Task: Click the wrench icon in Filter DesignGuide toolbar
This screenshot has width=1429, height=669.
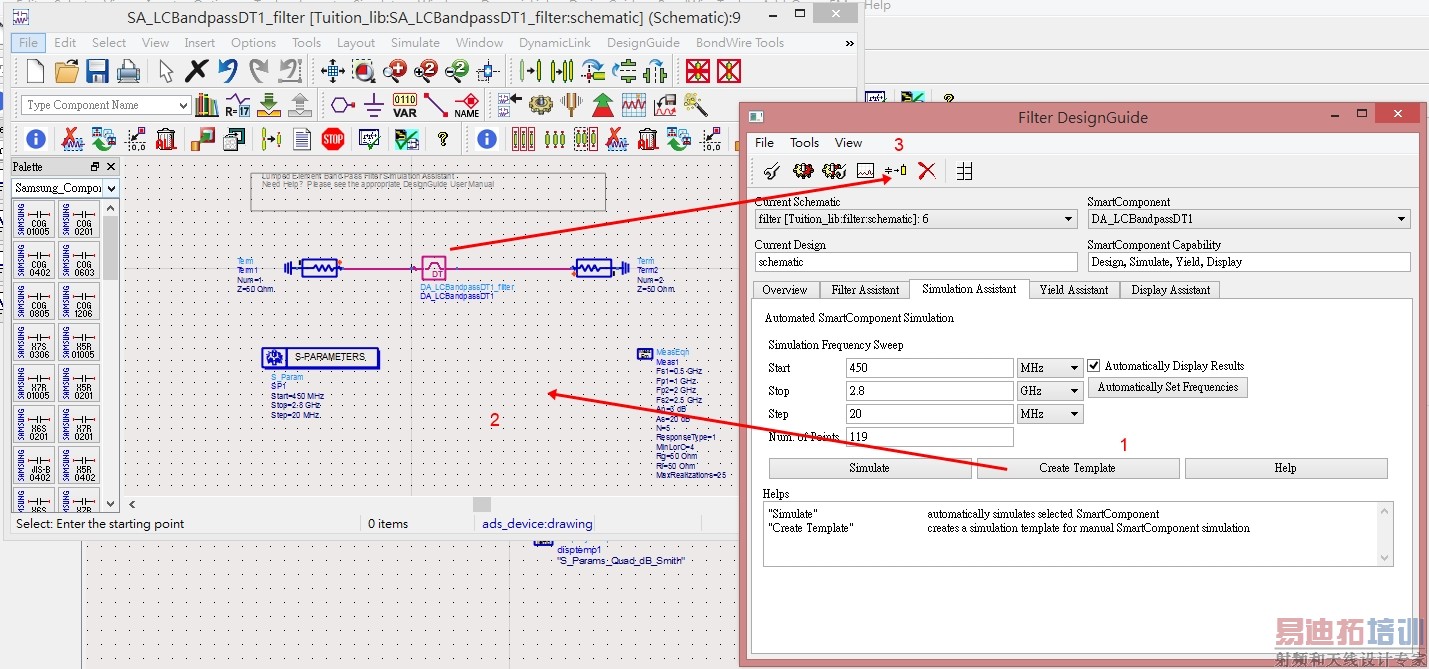Action: pos(771,171)
